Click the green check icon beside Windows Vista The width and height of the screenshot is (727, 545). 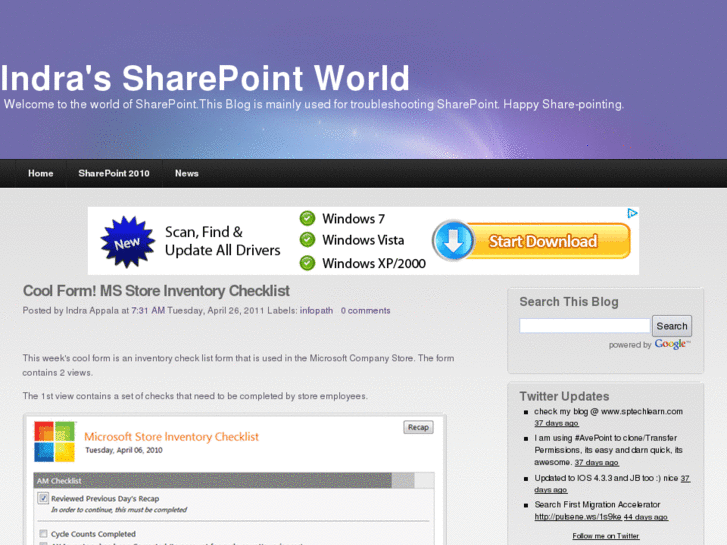tap(307, 240)
